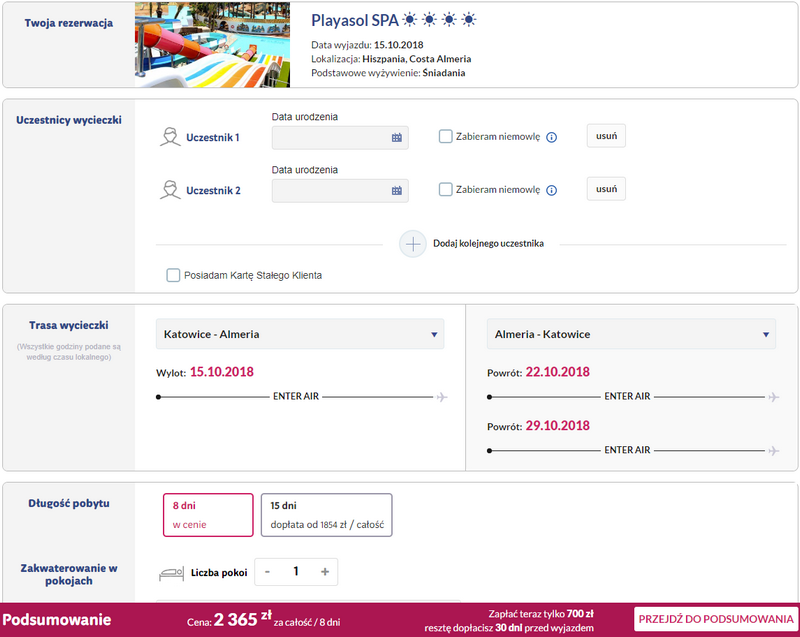Click the Uczestnik 1 person icon

tap(170, 137)
